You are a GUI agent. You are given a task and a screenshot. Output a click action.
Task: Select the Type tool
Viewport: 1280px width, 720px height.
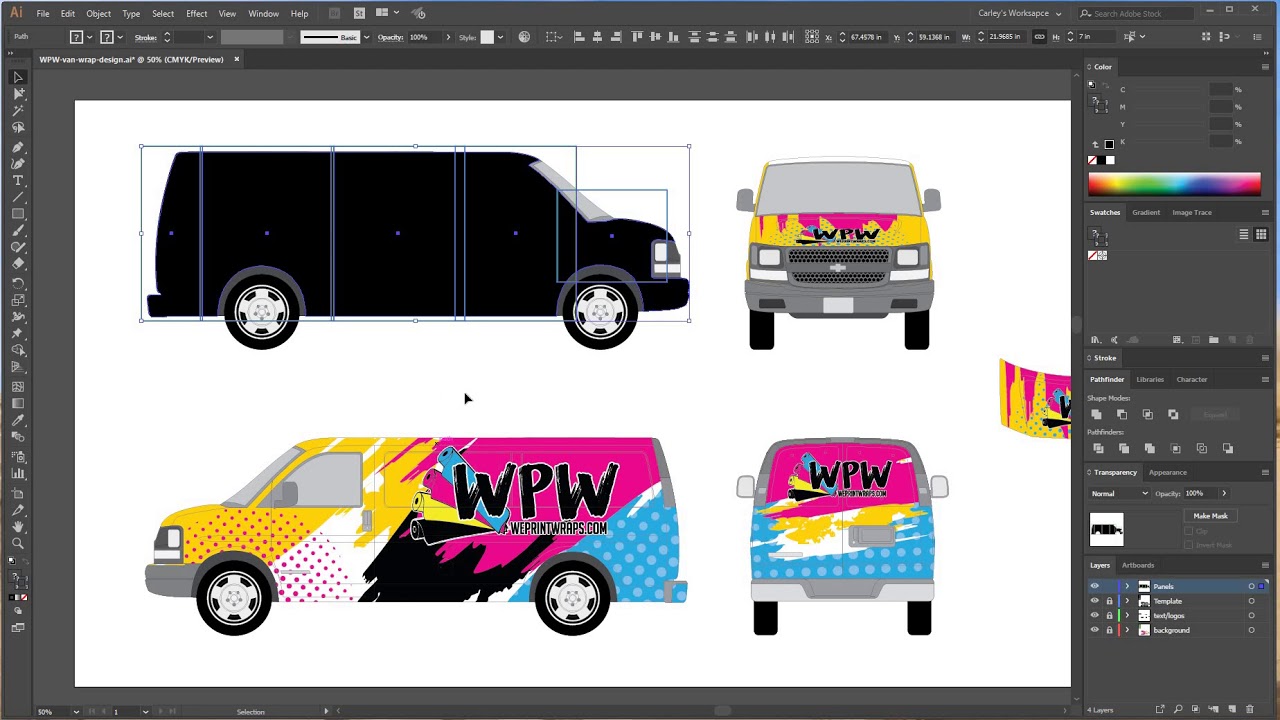point(18,181)
